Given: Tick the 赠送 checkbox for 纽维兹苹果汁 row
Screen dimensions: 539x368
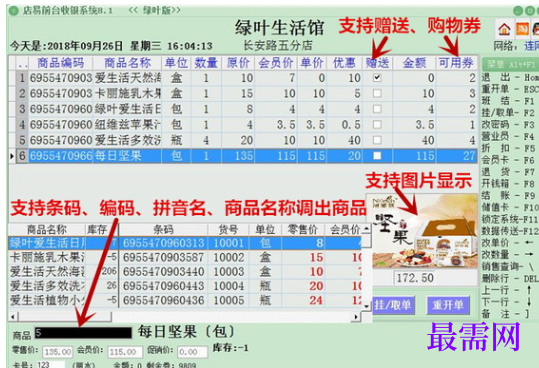Looking at the screenshot, I should 377,124.
